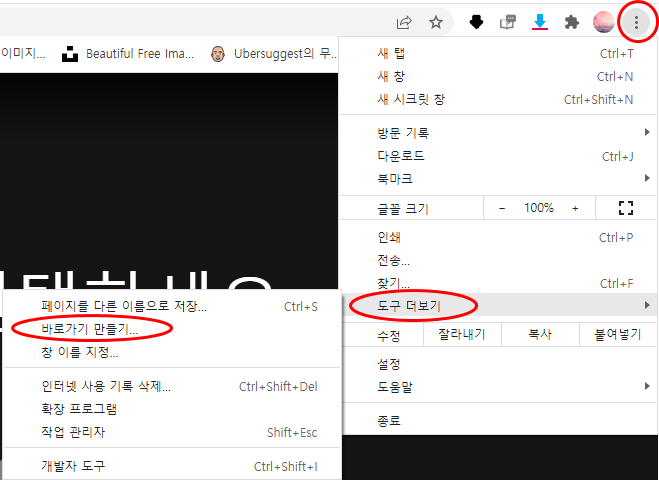Open the Beautiful Free Images bookmark

(128, 54)
